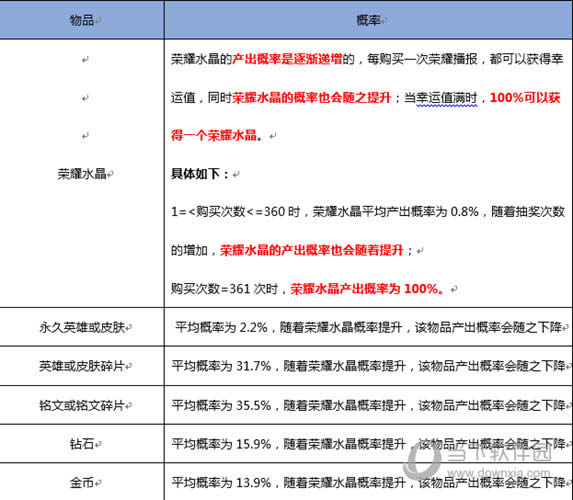This screenshot has width=573, height=500.
Task: Click the 平均概率为 15.9% cell
Action: [x=368, y=444]
